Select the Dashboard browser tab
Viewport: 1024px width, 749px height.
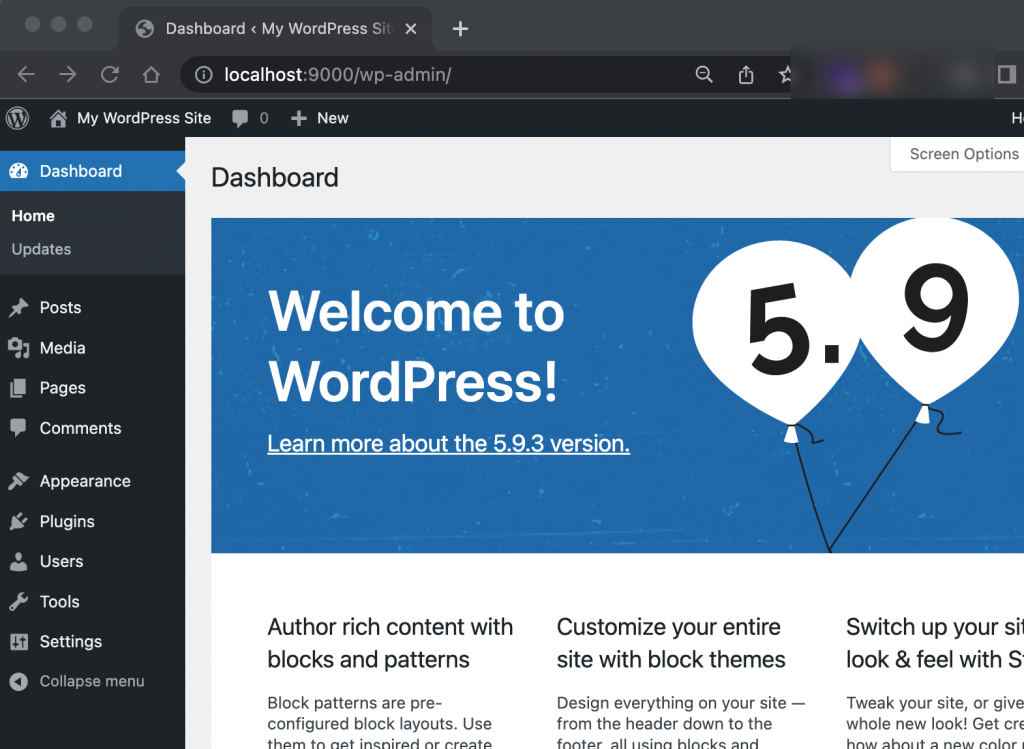[x=276, y=29]
